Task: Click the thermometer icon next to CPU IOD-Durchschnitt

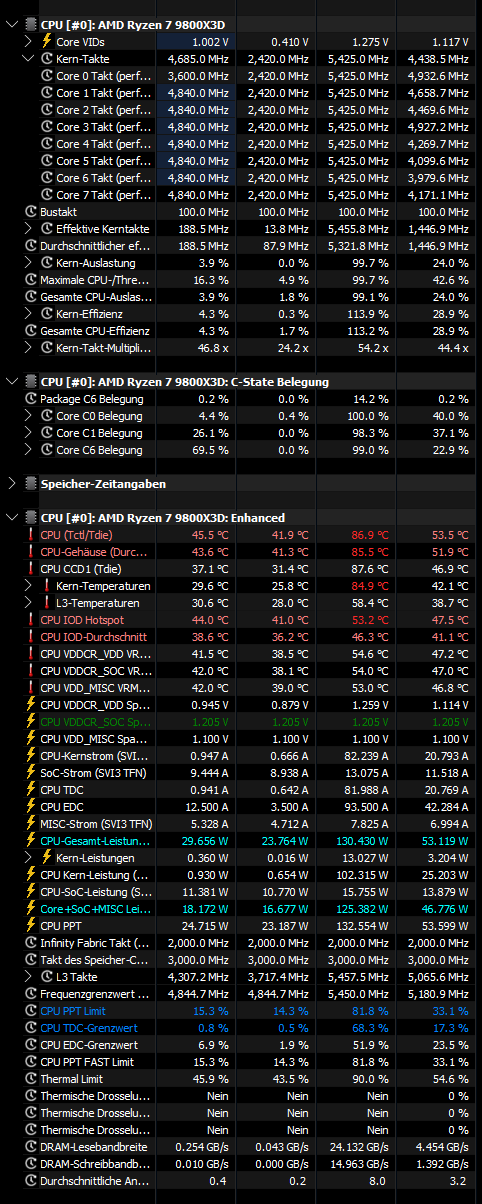Action: (x=31, y=637)
